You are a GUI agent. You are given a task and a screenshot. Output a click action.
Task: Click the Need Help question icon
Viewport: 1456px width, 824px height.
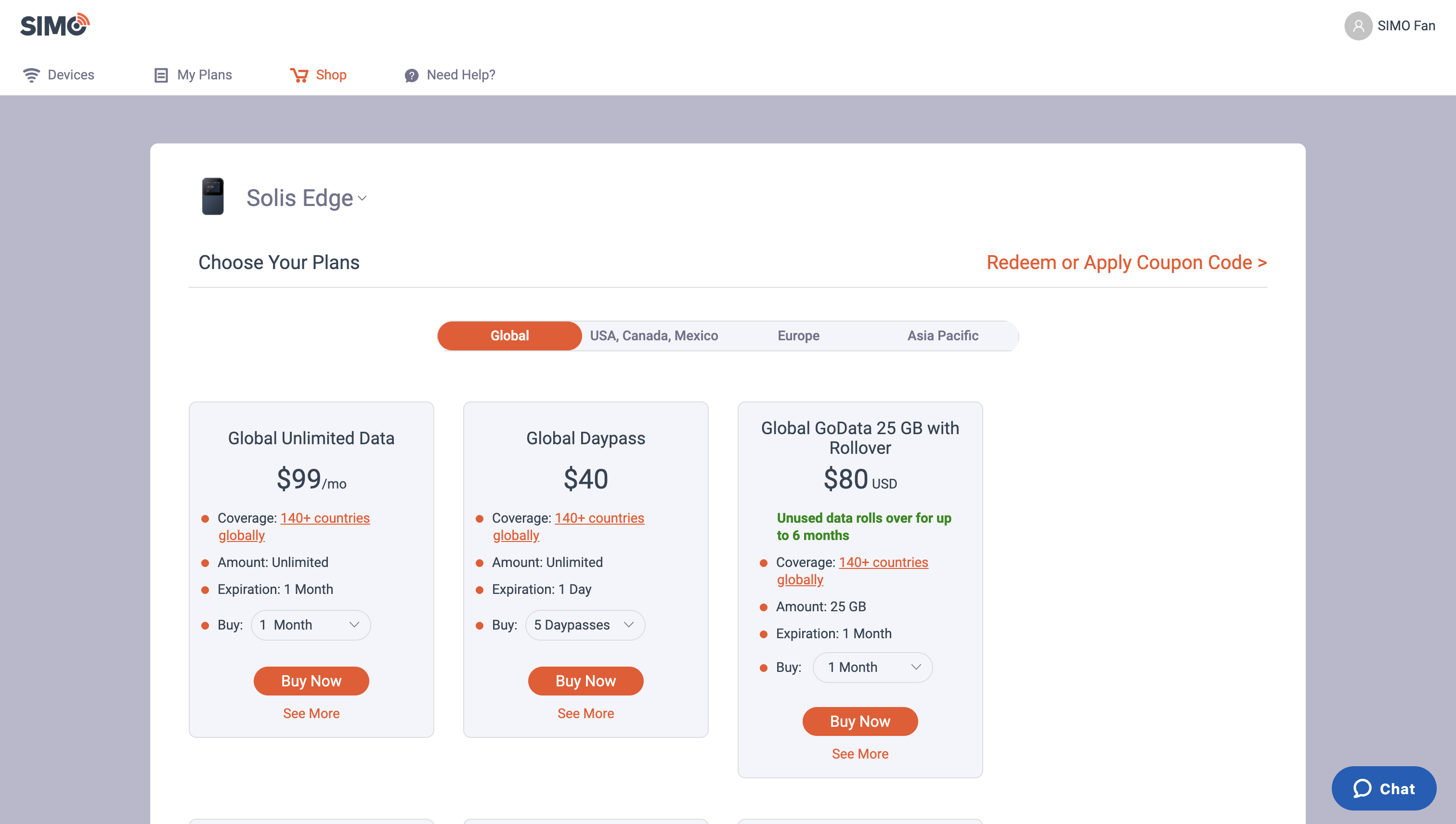412,75
